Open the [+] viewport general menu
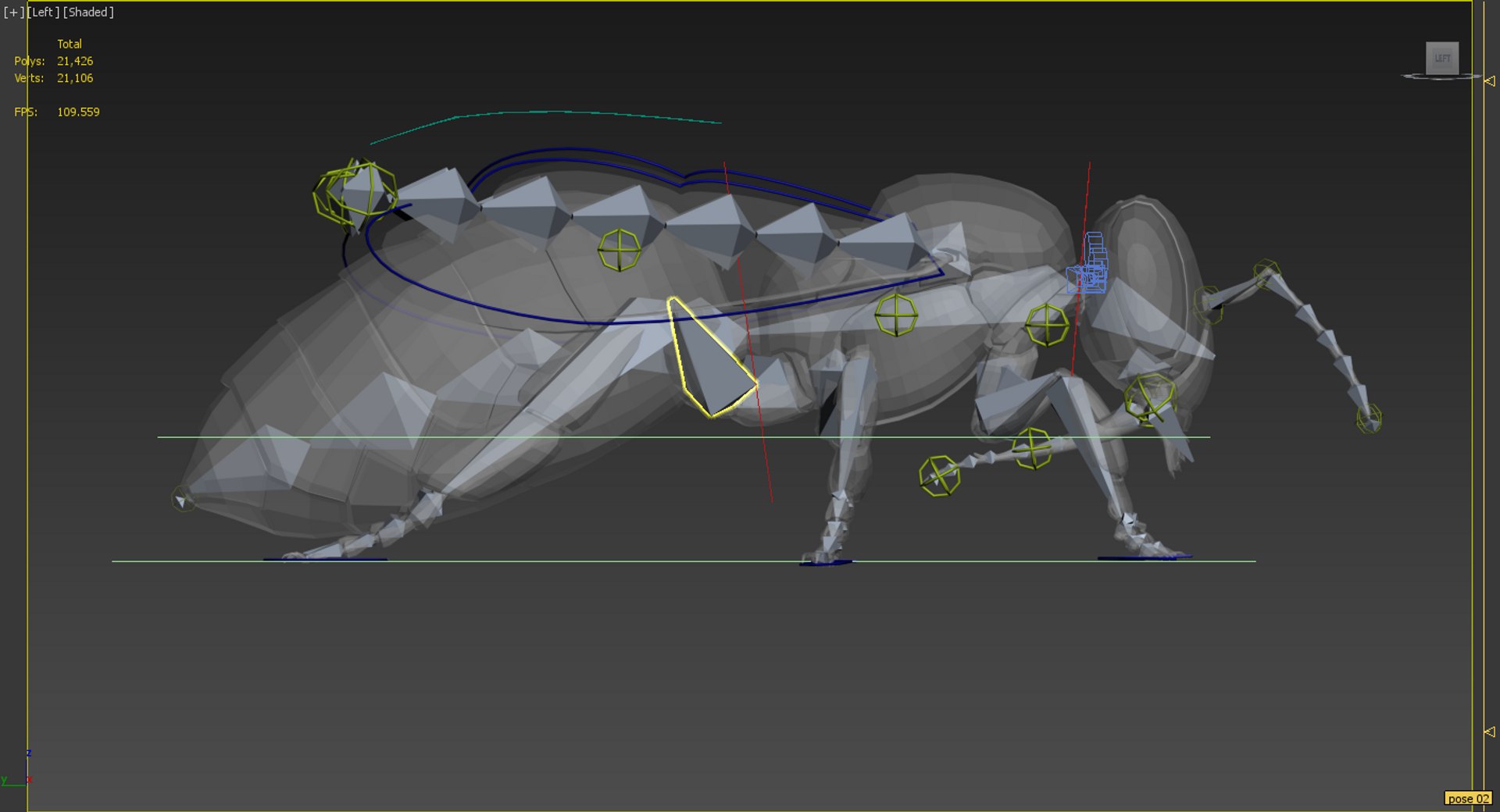 pyautogui.click(x=14, y=12)
